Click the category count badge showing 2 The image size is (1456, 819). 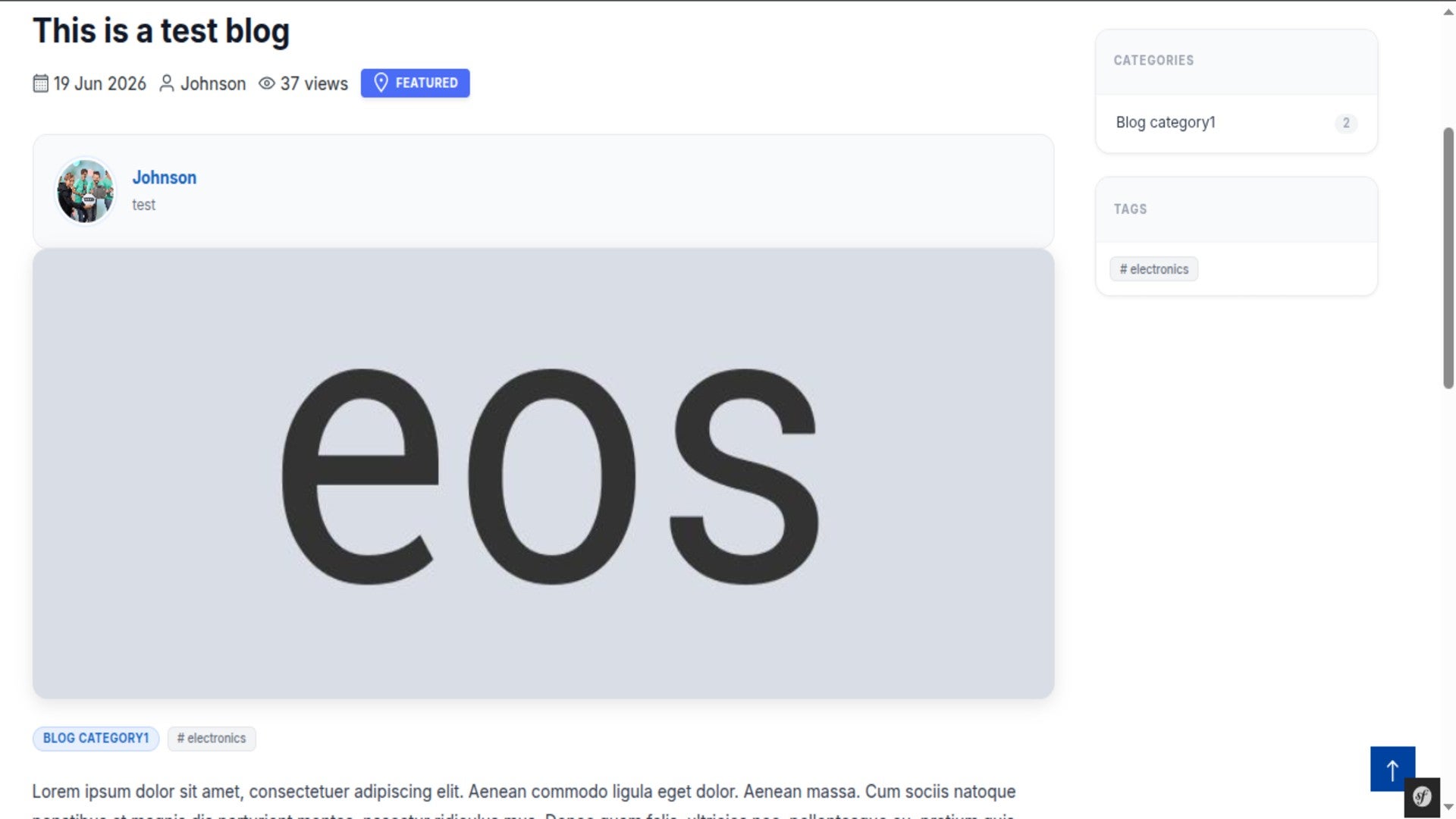[x=1346, y=123]
